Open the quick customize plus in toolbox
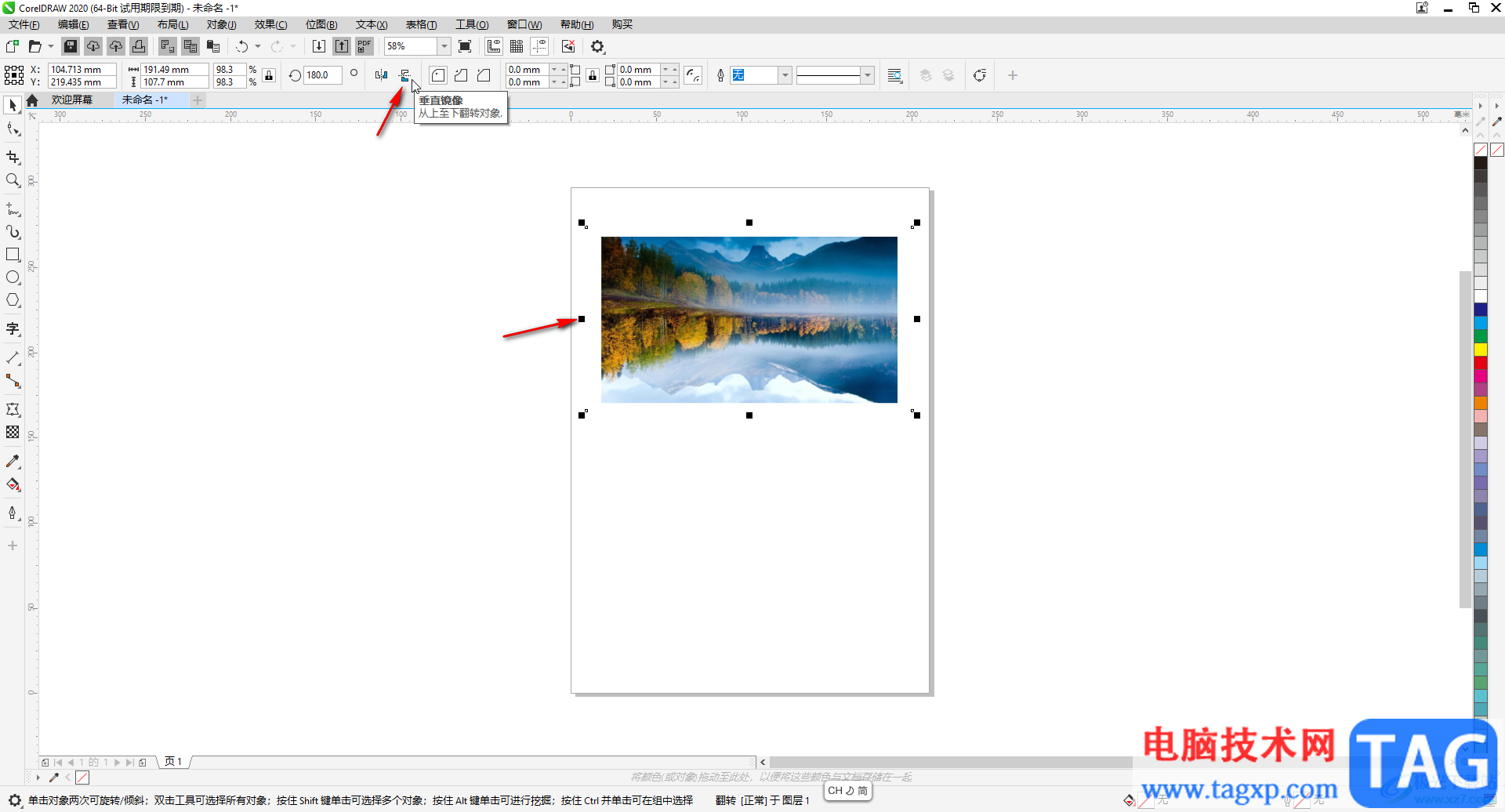The width and height of the screenshot is (1505, 812). pos(13,546)
